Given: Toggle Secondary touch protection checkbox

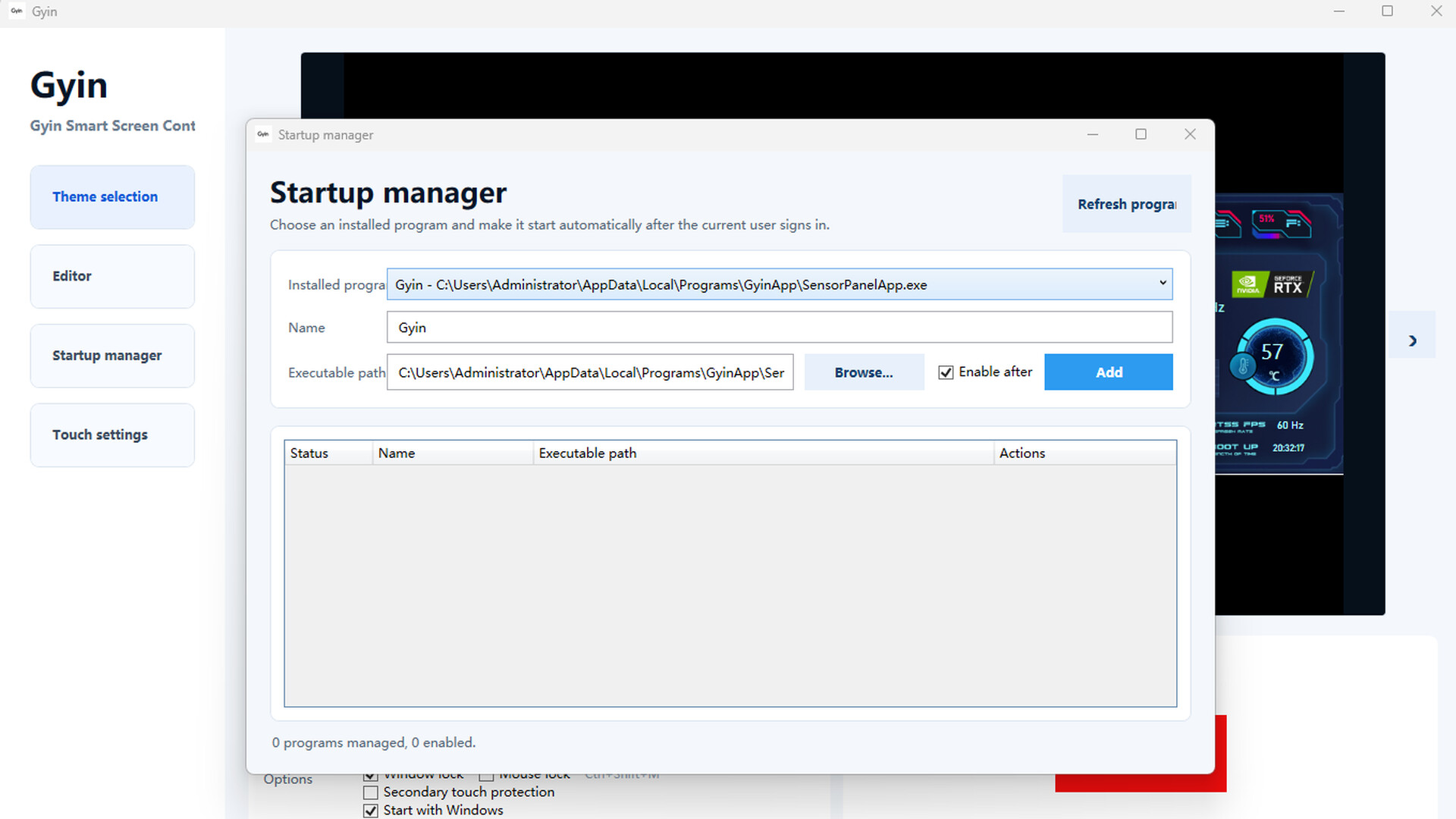Looking at the screenshot, I should click(370, 792).
